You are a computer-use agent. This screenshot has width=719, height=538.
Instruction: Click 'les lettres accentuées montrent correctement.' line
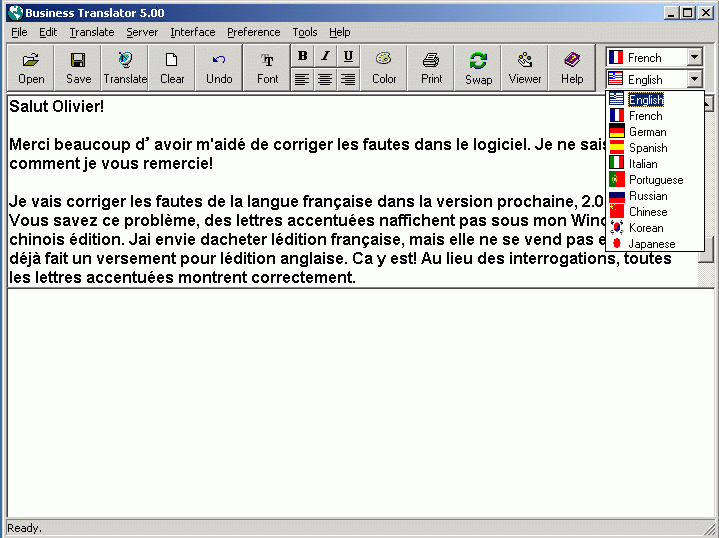183,277
